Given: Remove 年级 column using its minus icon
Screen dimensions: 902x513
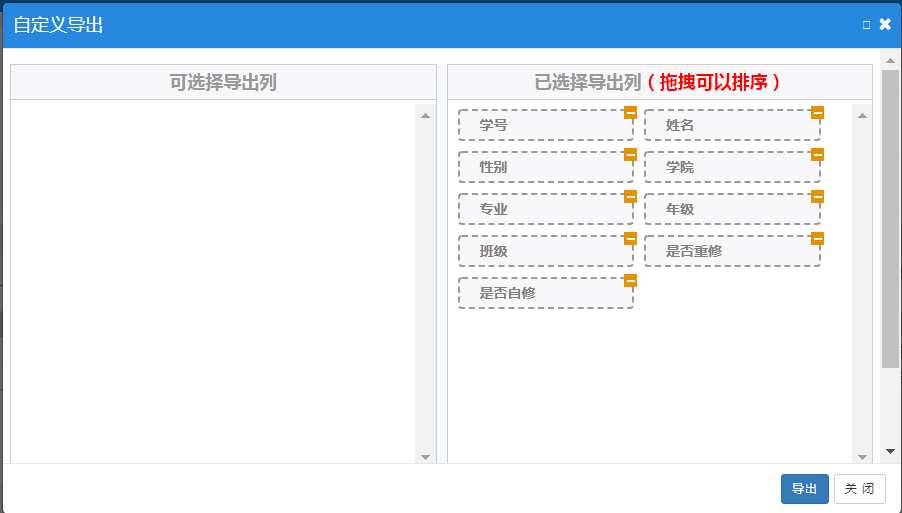Looking at the screenshot, I should tap(817, 197).
